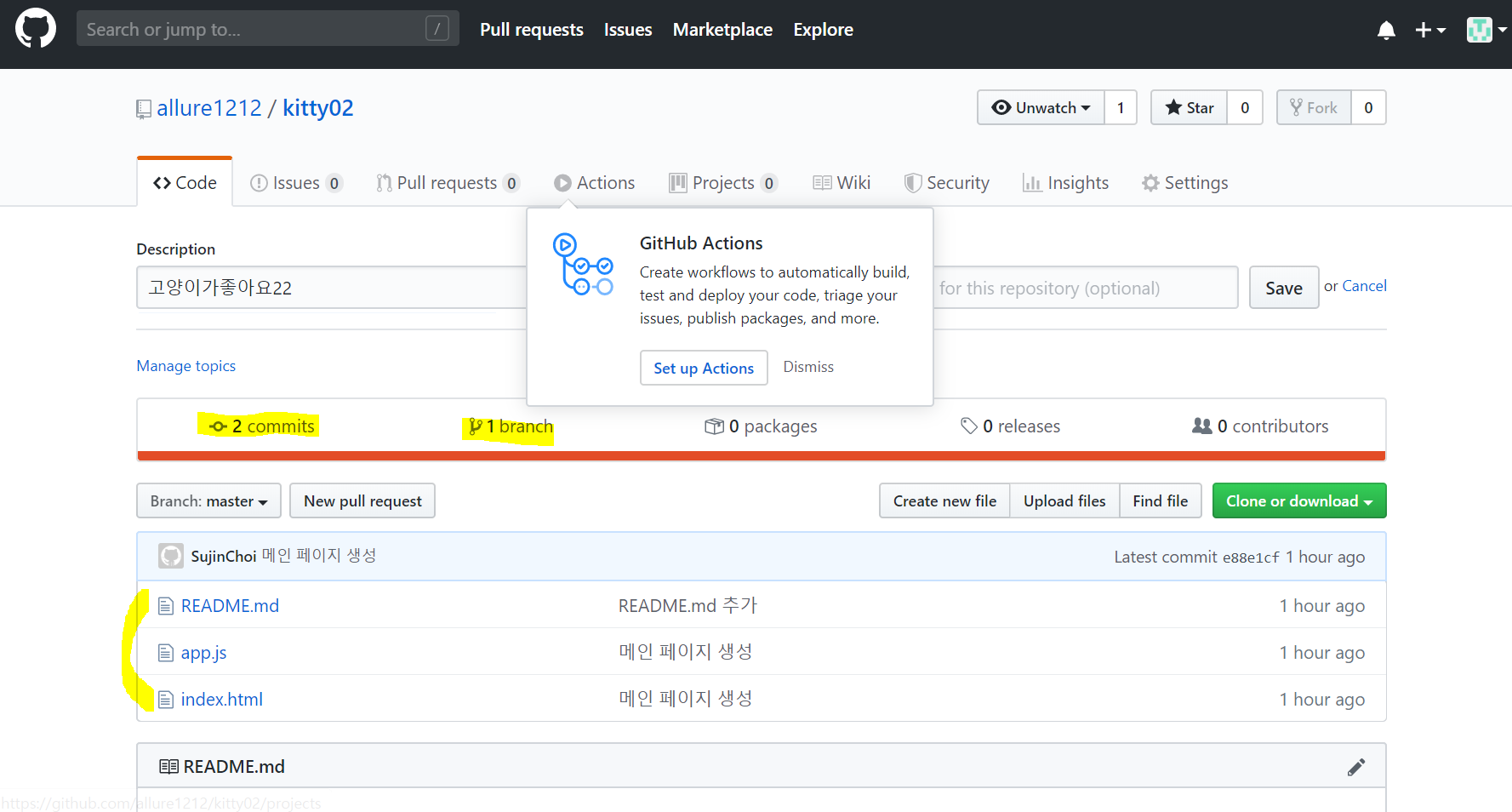1512x812 pixels.
Task: Open app.js row commit message
Action: [x=686, y=652]
